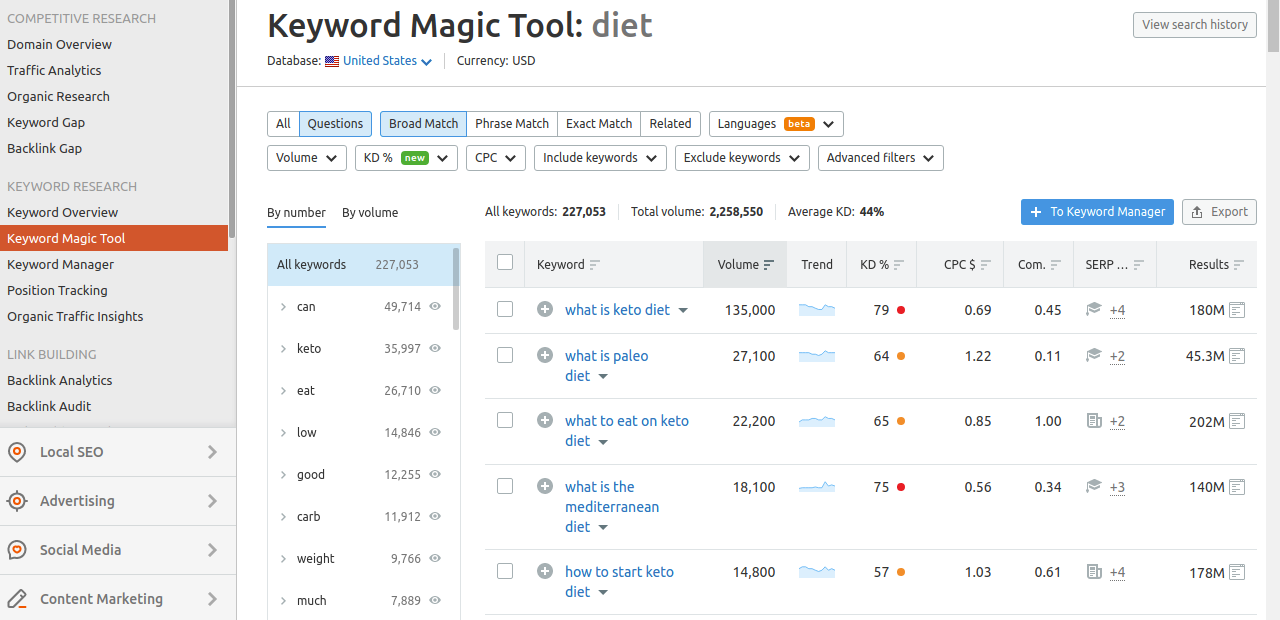Check the select-all keywords checkbox in header
1280x620 pixels.
(505, 262)
